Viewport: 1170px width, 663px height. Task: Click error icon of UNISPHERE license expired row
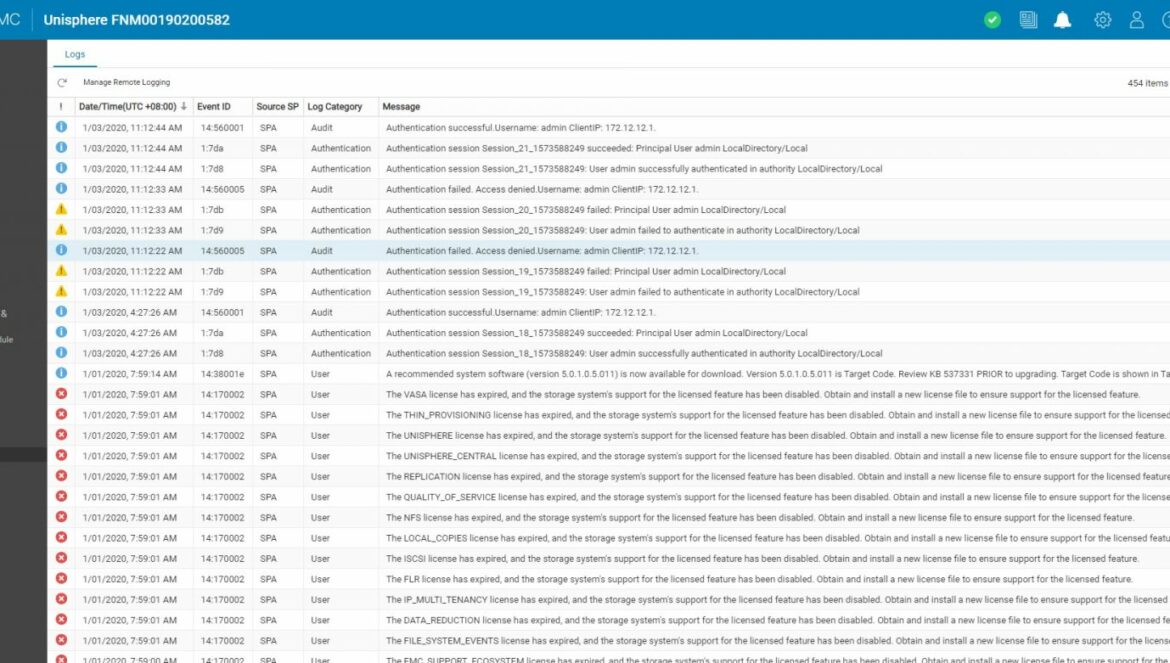tap(61, 435)
